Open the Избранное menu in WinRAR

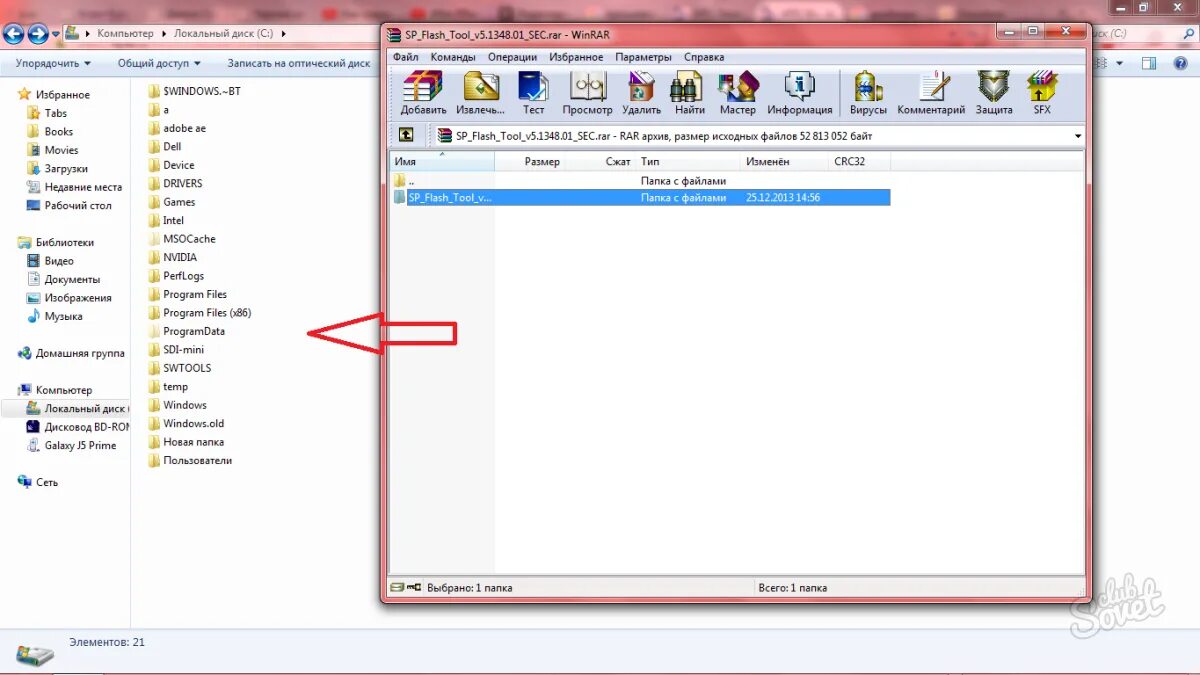576,57
